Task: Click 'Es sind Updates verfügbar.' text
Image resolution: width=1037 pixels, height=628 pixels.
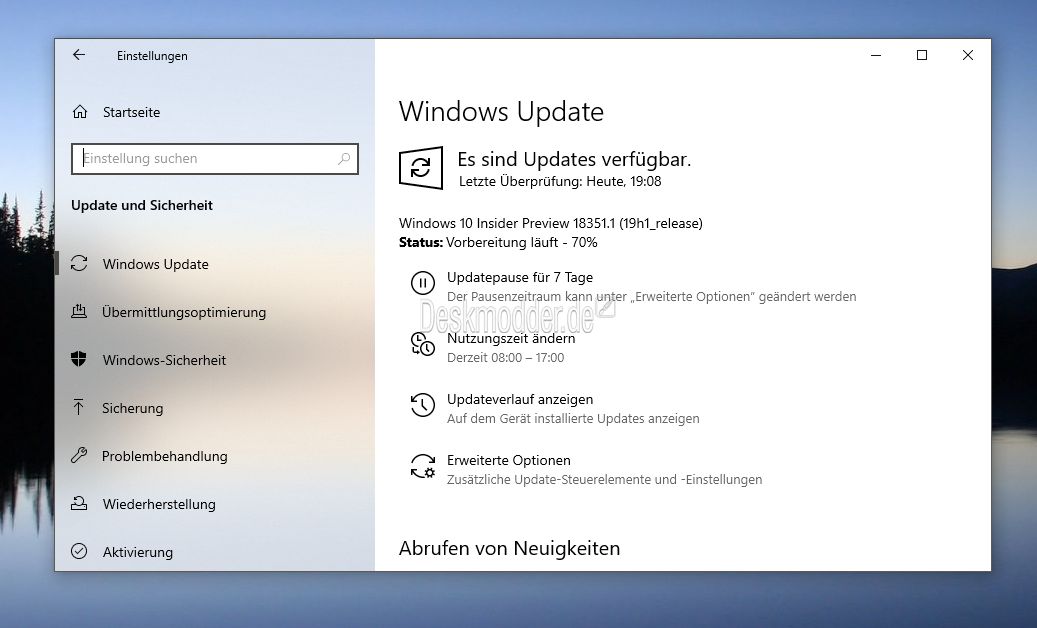Action: (x=574, y=159)
